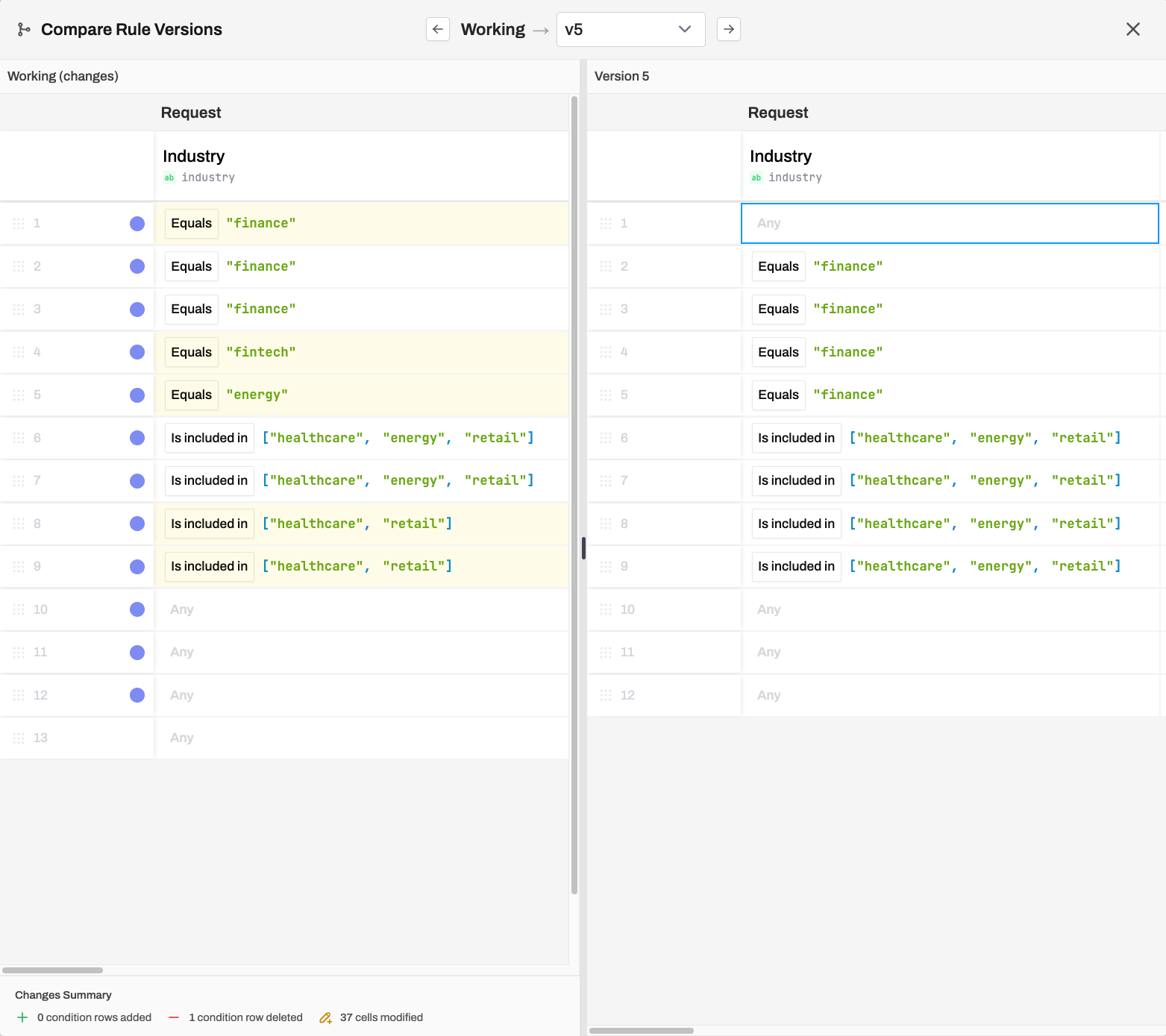Click the branch icon beside Compare Rule Versions

coord(24,29)
